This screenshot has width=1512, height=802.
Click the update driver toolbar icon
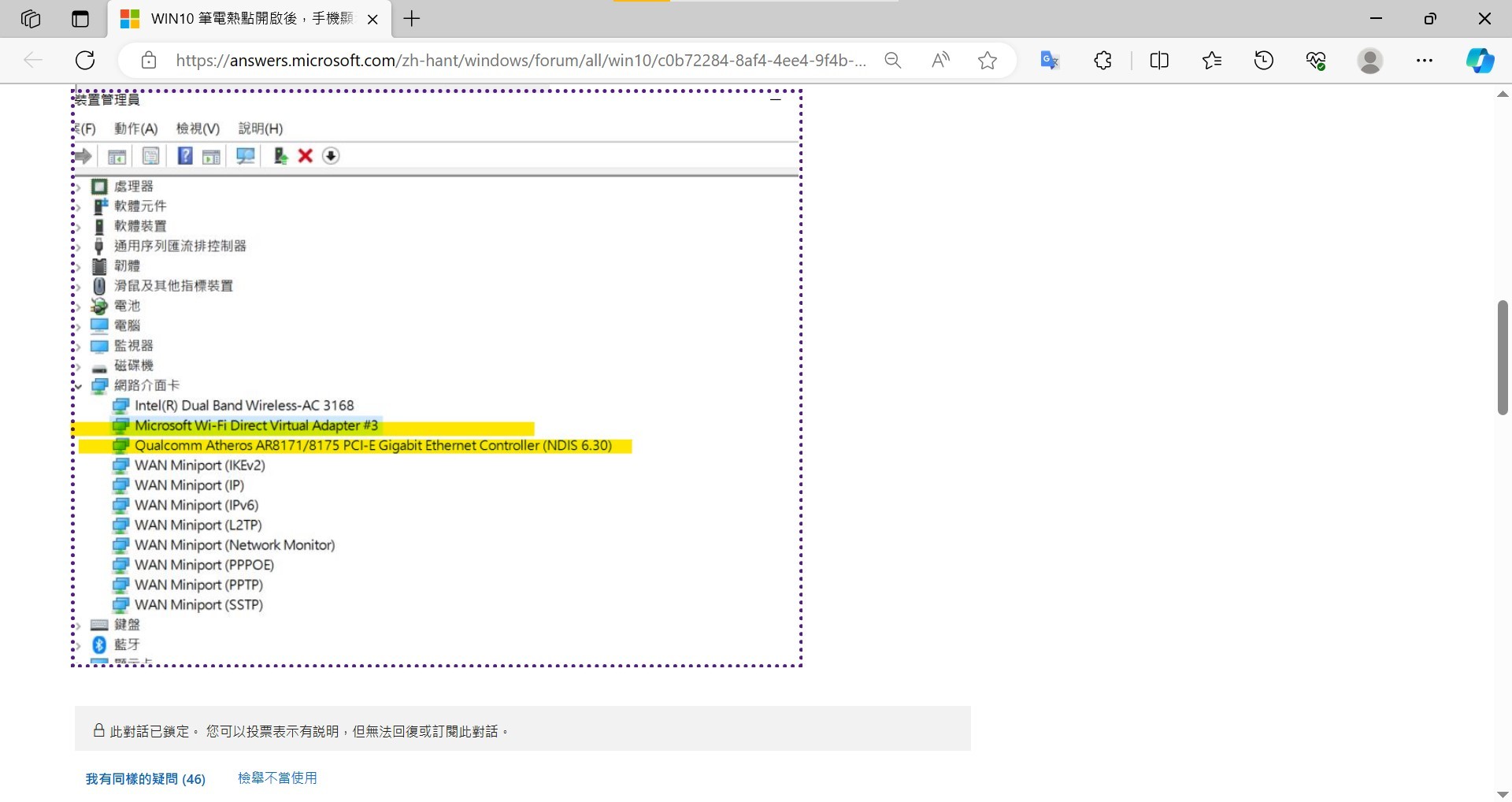[x=280, y=156]
